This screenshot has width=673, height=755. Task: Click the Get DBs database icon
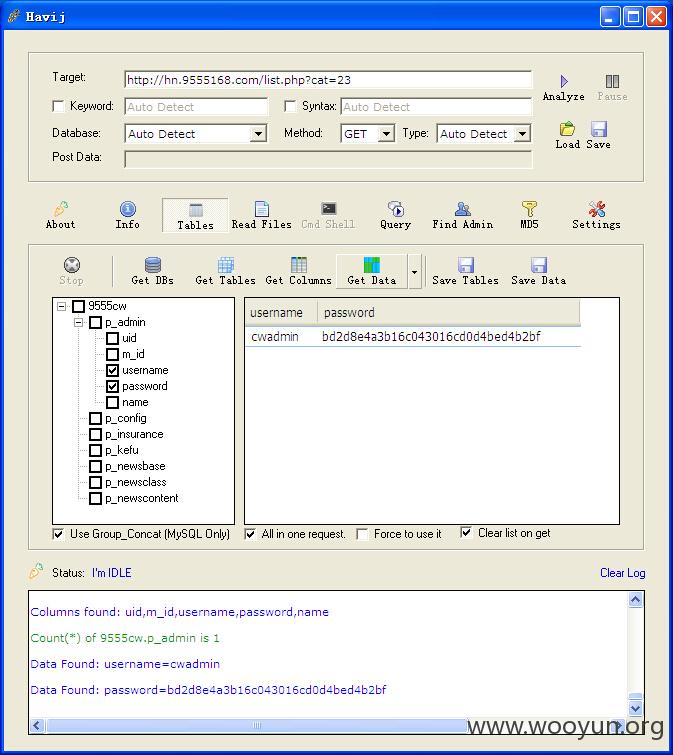[153, 265]
